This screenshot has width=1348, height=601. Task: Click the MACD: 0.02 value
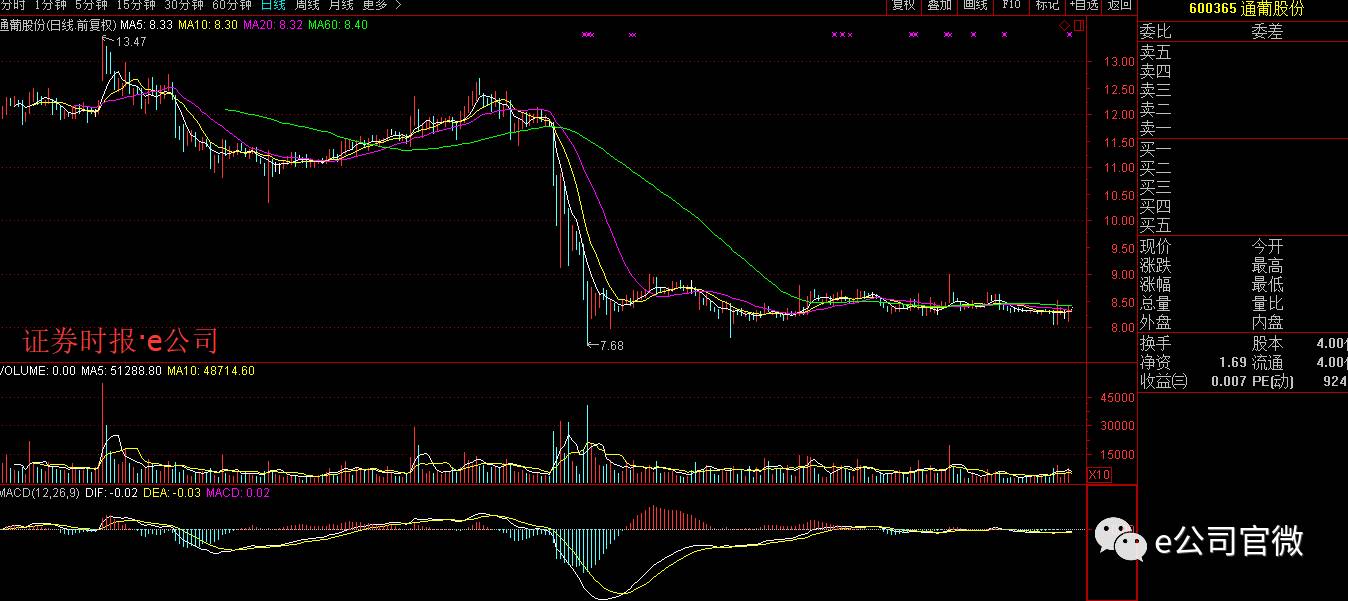click(x=237, y=493)
